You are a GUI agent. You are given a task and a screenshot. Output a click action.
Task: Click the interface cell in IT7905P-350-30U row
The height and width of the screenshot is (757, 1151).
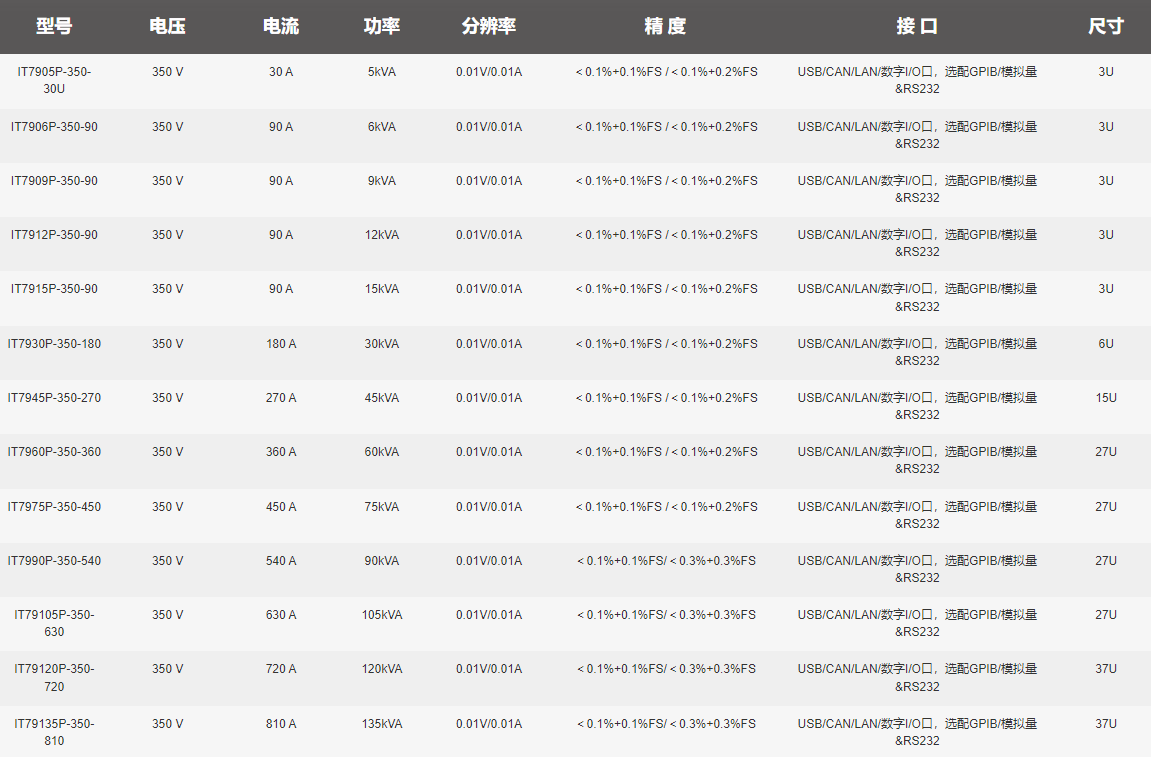click(x=917, y=80)
